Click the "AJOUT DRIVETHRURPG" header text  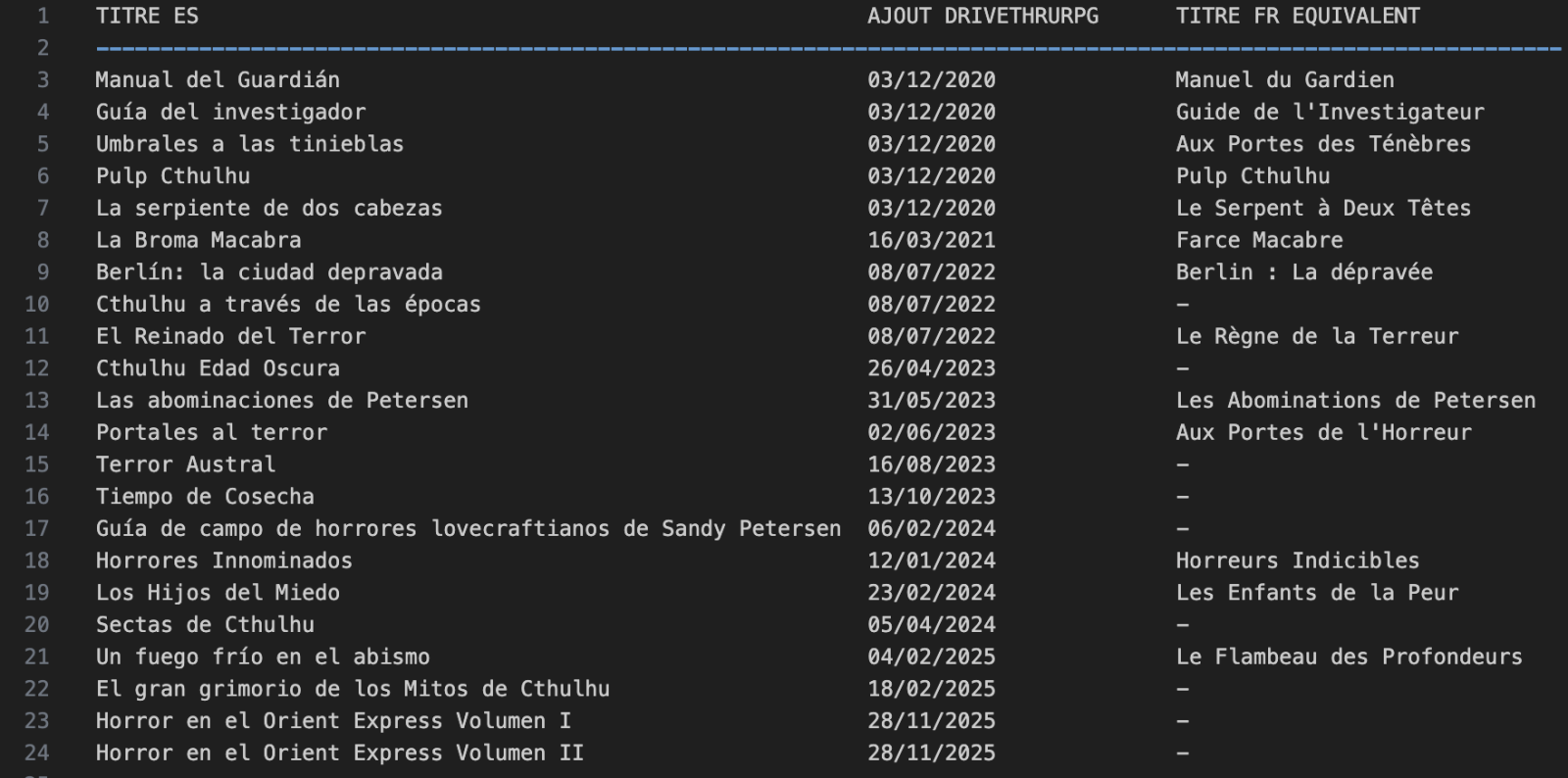point(982,16)
